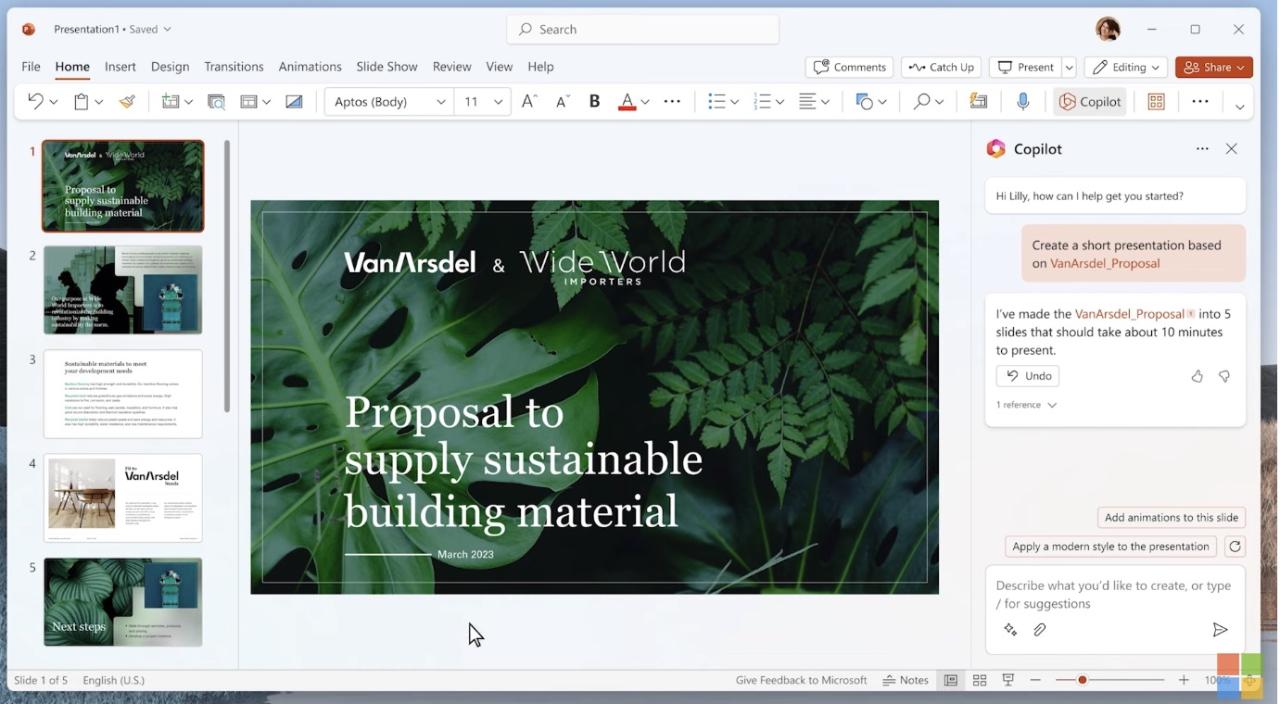The image size is (1280, 704).
Task: Toggle Bold formatting
Action: click(x=593, y=101)
